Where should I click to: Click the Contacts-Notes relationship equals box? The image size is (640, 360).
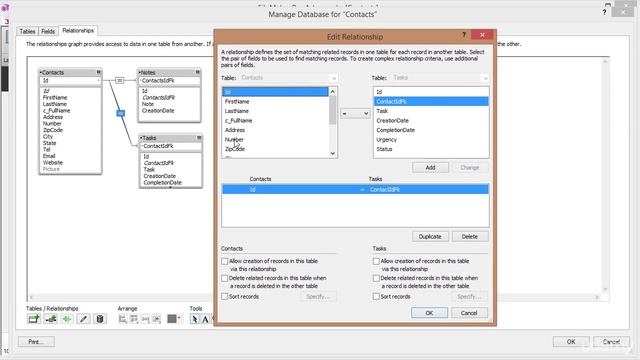click(x=119, y=80)
